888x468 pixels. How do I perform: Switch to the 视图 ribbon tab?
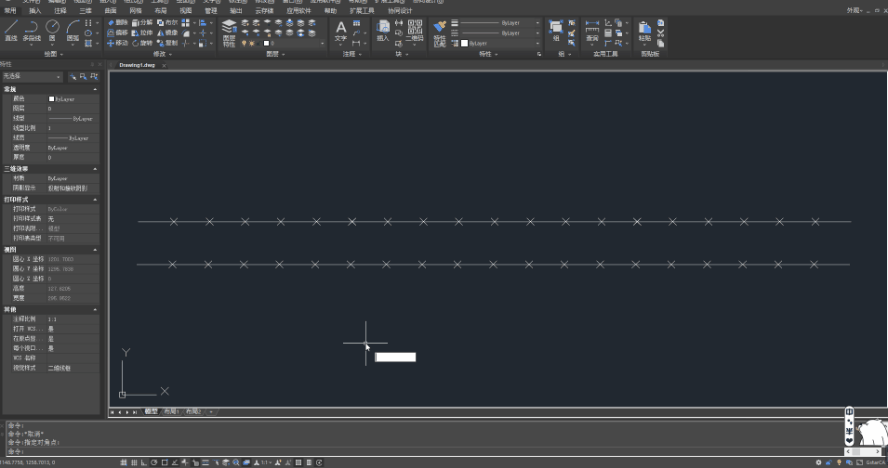tap(186, 11)
